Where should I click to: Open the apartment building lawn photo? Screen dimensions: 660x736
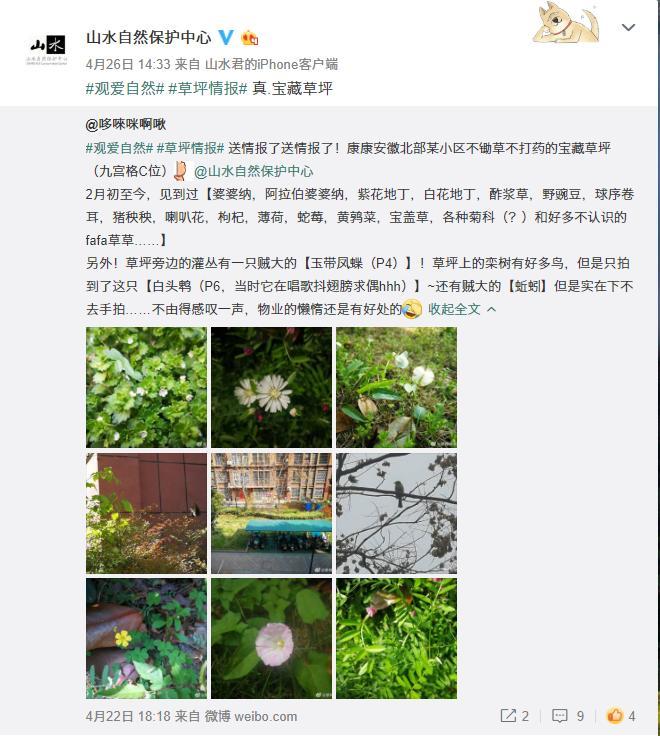[271, 513]
